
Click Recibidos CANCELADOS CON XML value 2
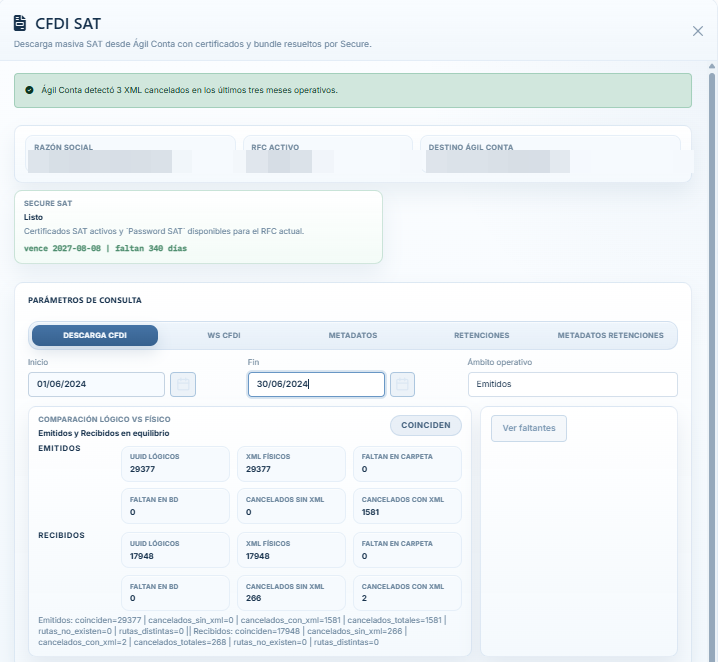pos(364,598)
